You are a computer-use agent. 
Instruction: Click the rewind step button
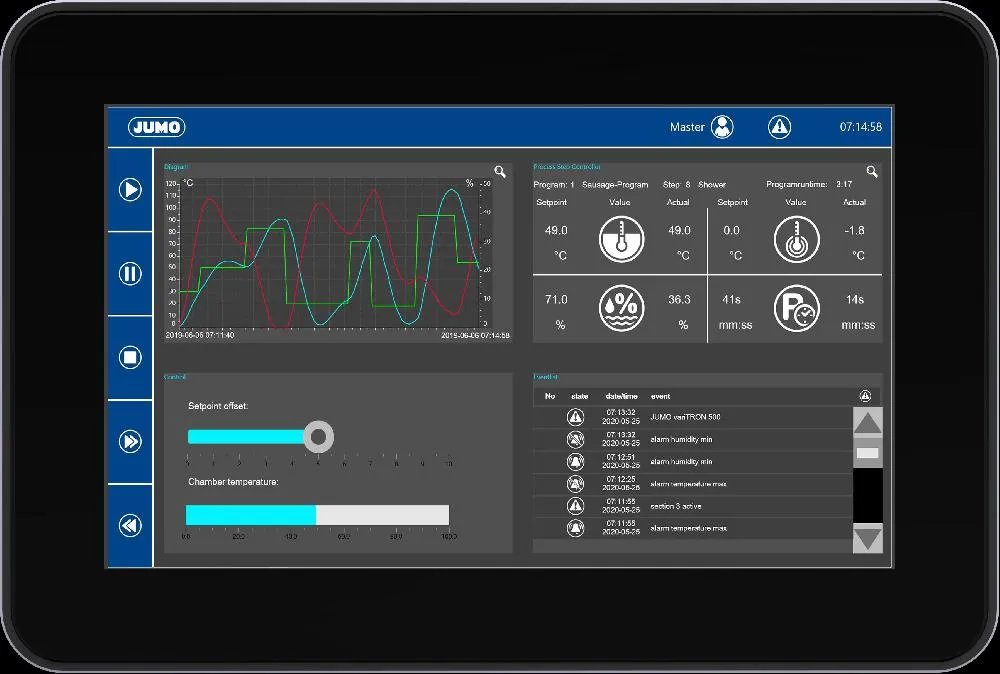pos(130,525)
